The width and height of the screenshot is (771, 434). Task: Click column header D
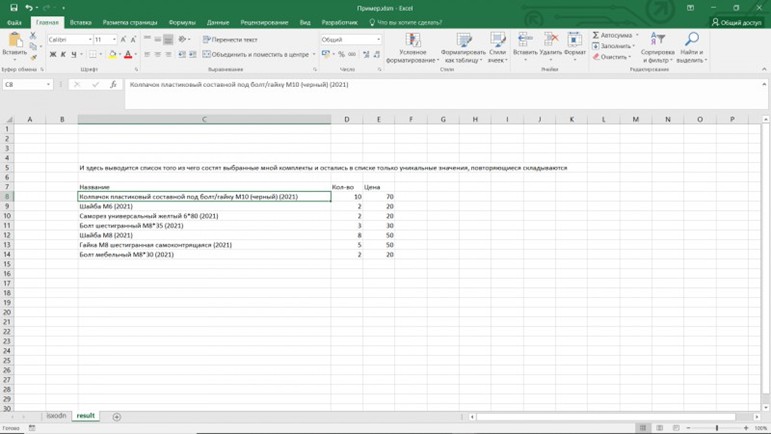click(x=347, y=119)
